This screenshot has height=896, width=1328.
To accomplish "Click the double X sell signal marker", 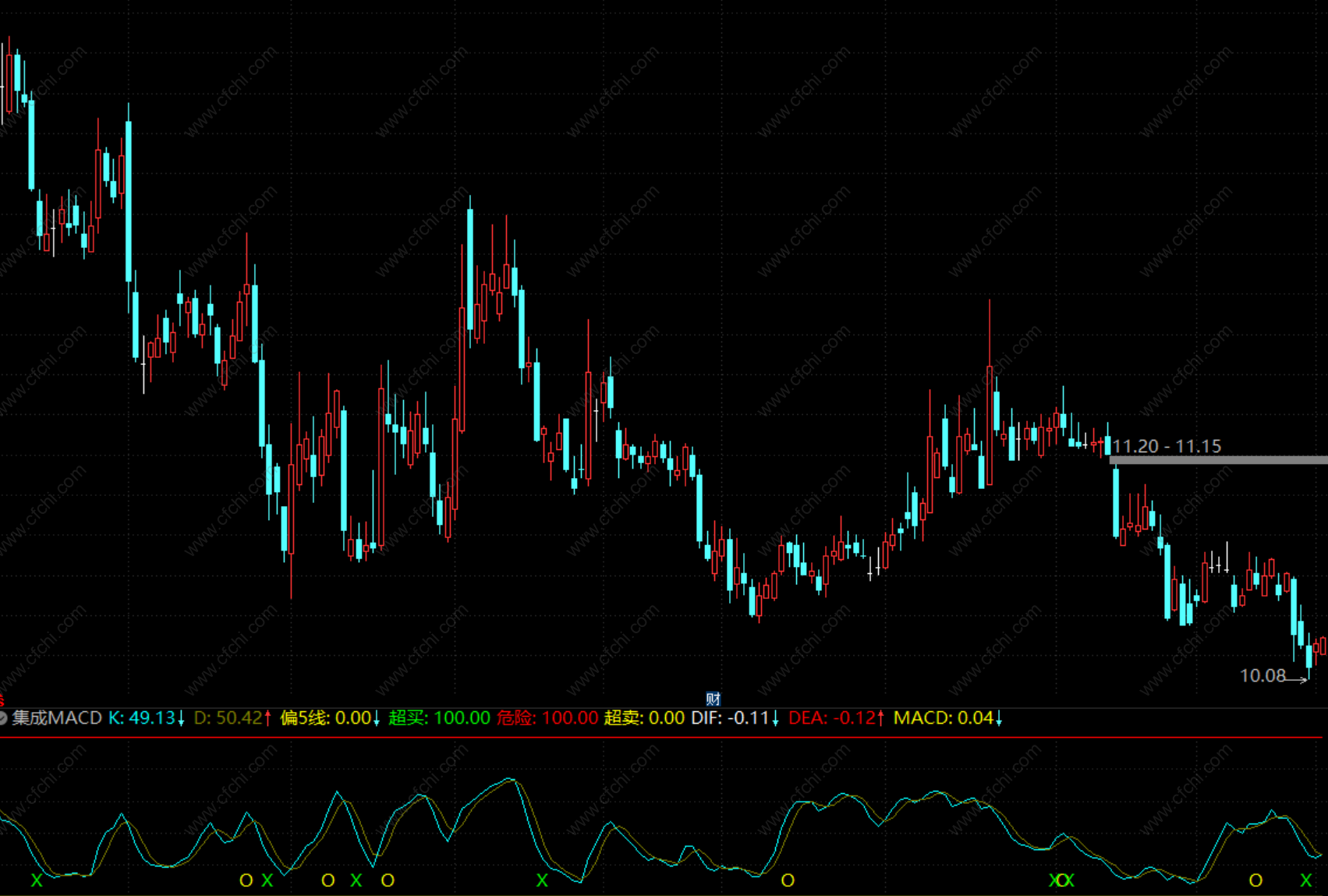I will [1061, 880].
